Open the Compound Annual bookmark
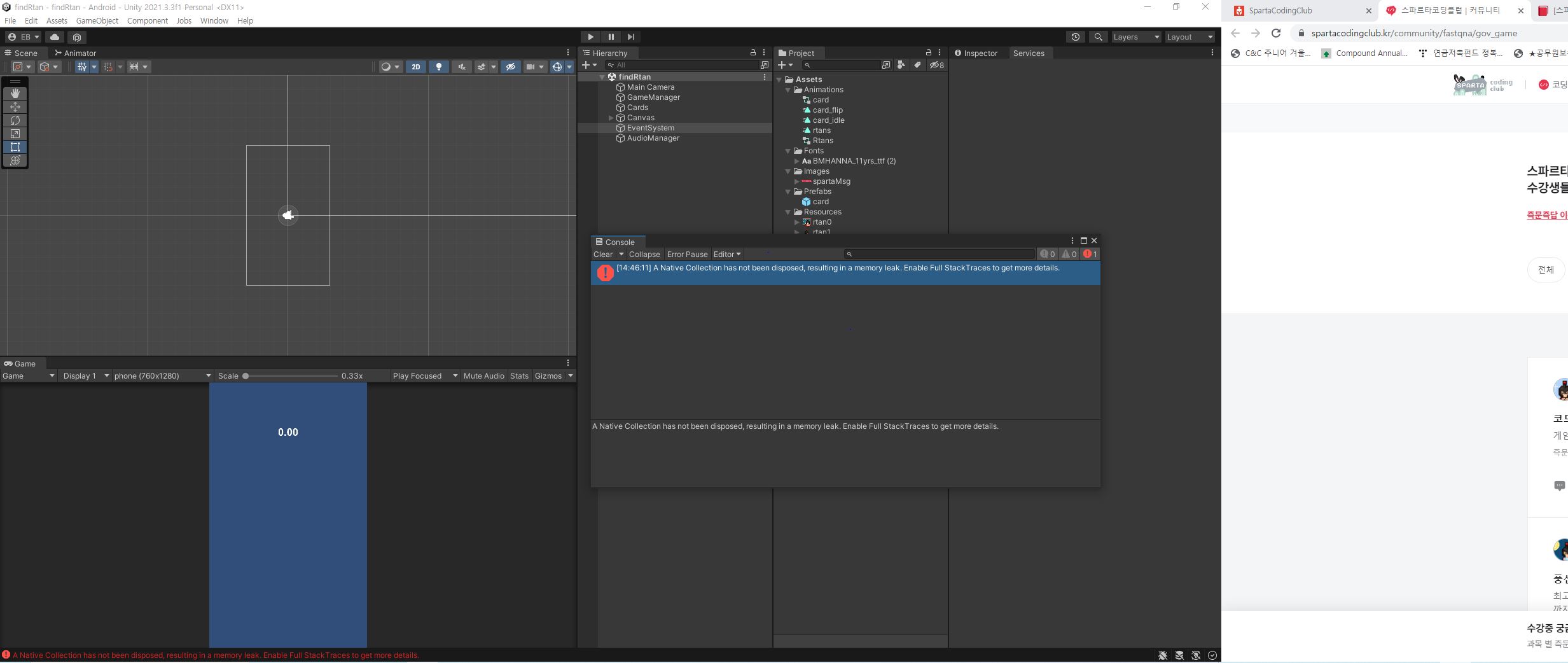 click(x=1364, y=53)
